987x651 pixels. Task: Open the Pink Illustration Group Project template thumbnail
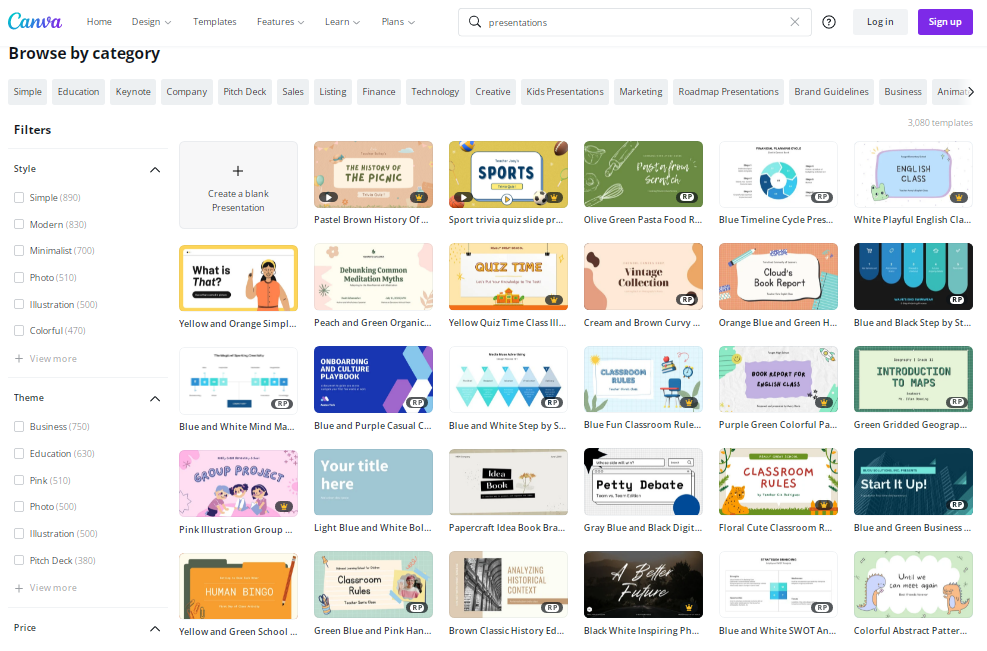coord(238,481)
